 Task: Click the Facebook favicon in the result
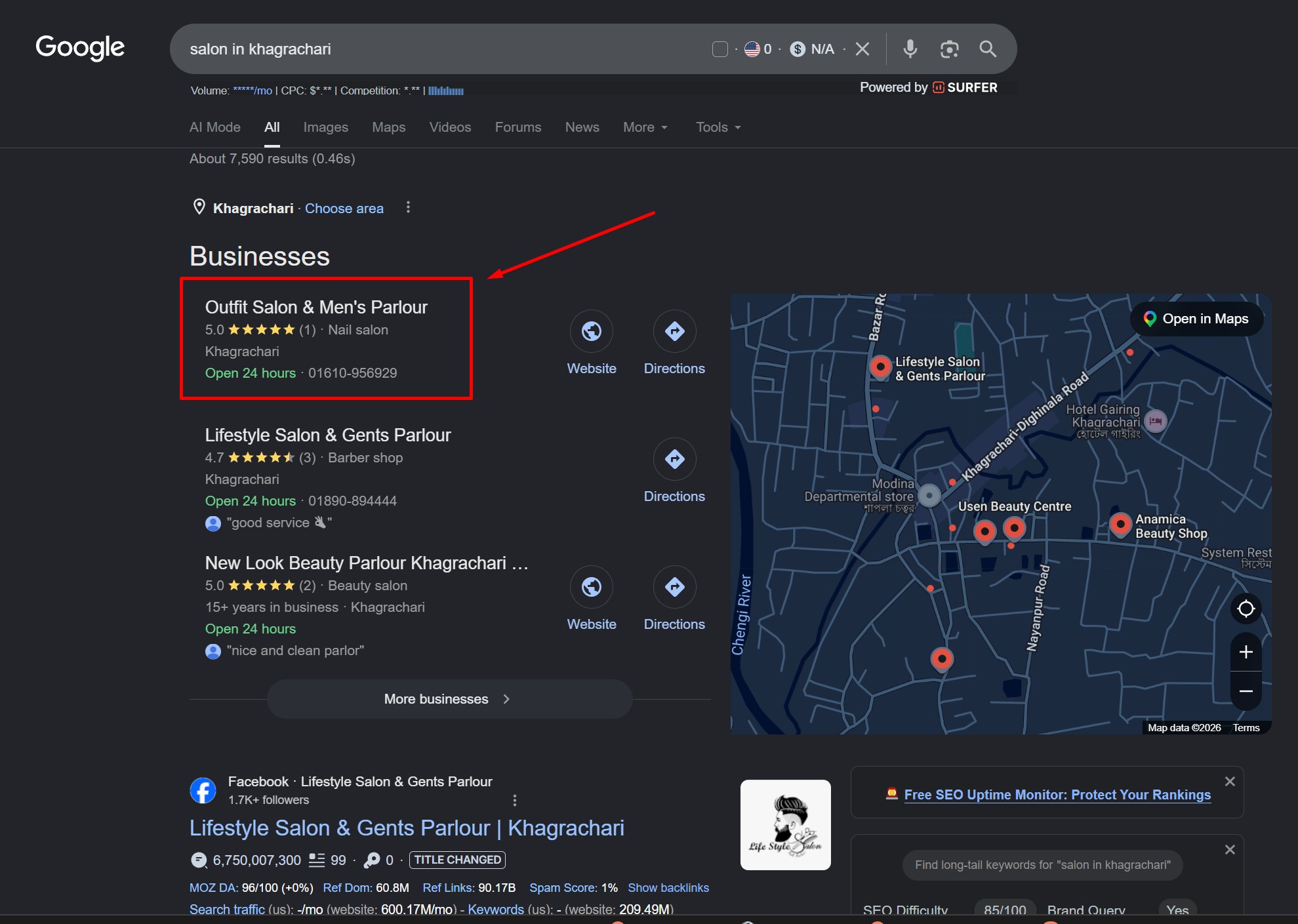(203, 790)
